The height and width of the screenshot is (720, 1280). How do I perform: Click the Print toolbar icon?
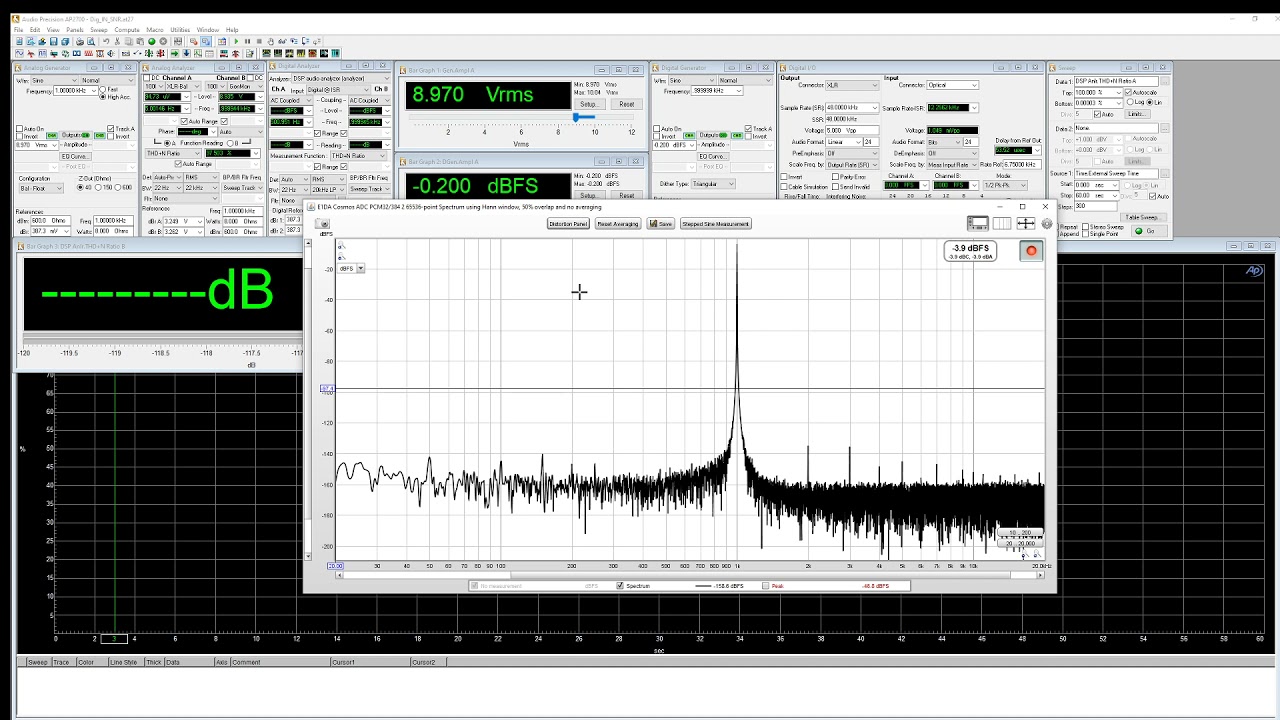coord(80,41)
